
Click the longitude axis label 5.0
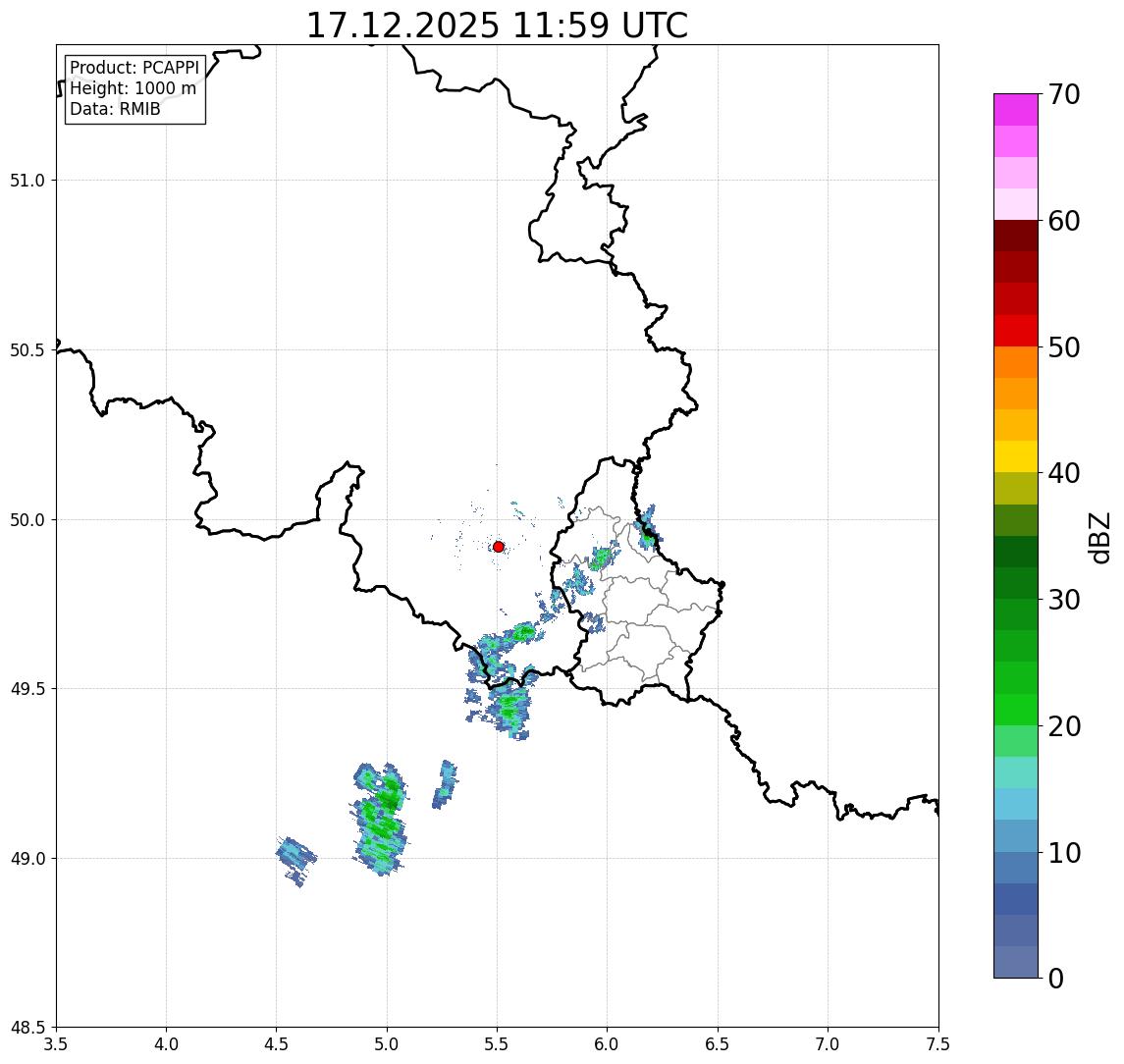[387, 1044]
